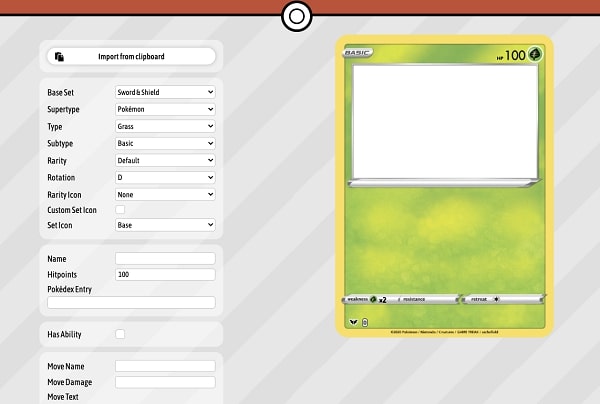The height and width of the screenshot is (404, 600).
Task: Click the Pokédex Entry text field
Action: [131, 302]
